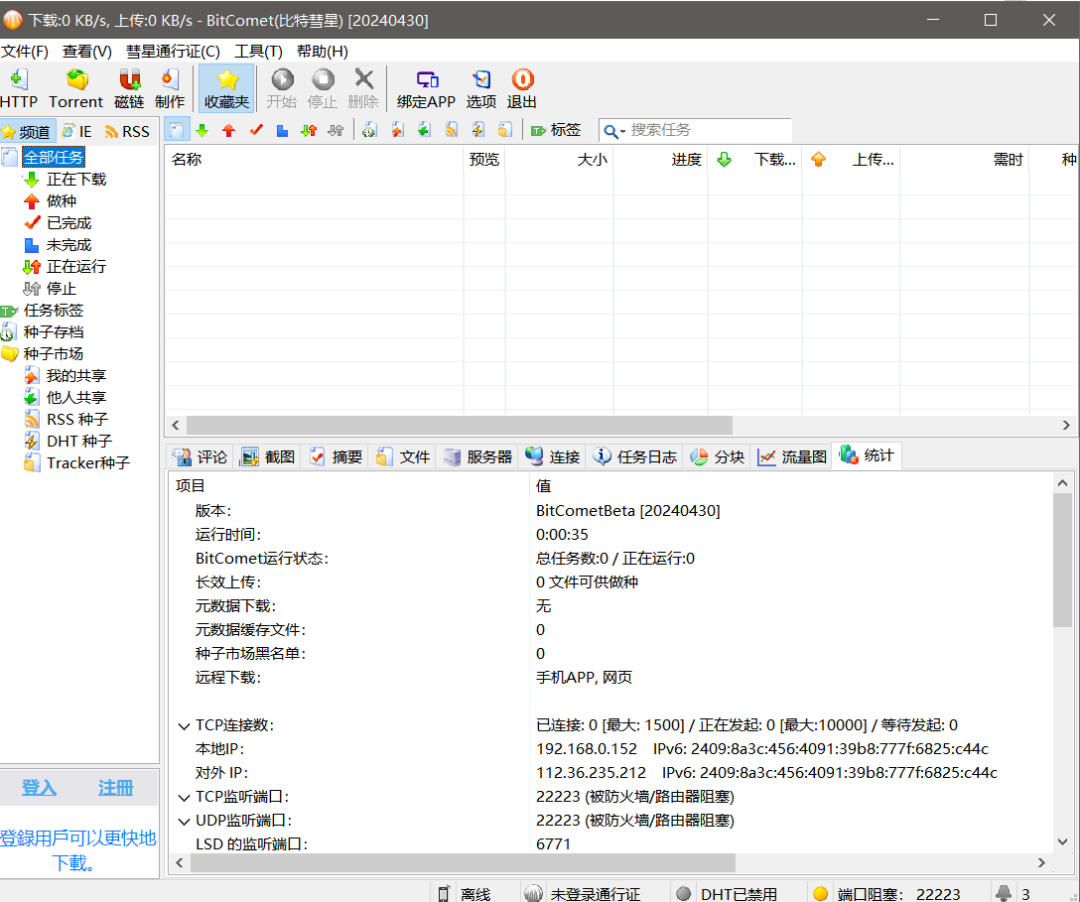Select DHT 种子 in the tree

[x=79, y=441]
